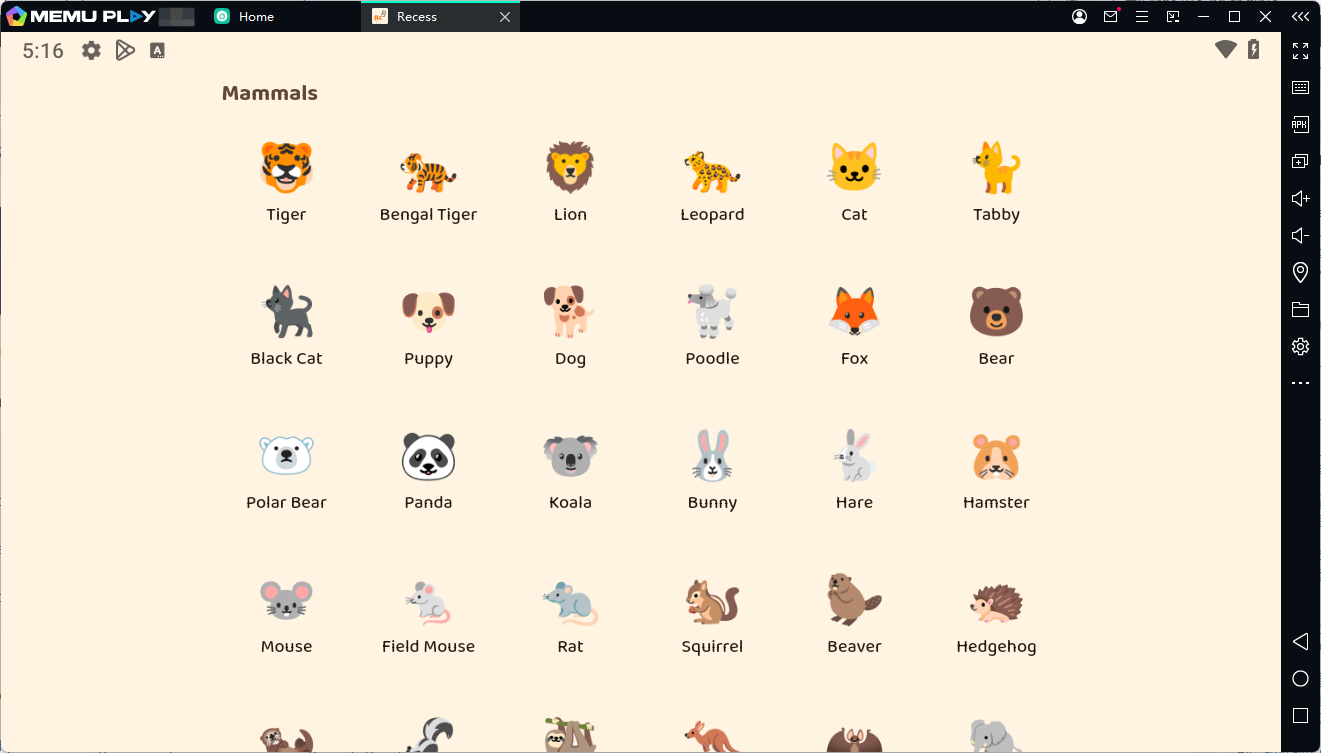Select the Hamster face icon
Viewport: 1321px width, 753px height.
coord(996,456)
